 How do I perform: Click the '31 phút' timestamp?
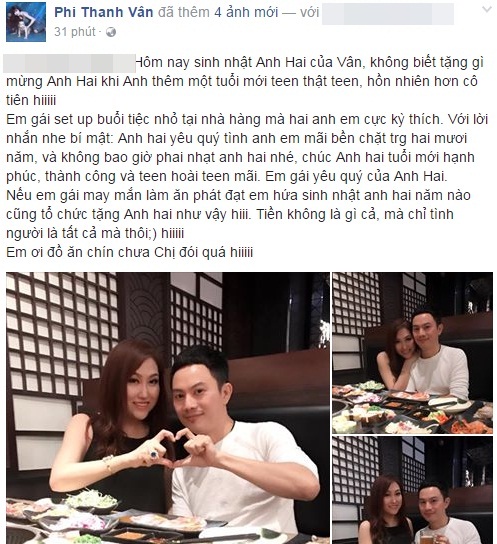[75, 32]
